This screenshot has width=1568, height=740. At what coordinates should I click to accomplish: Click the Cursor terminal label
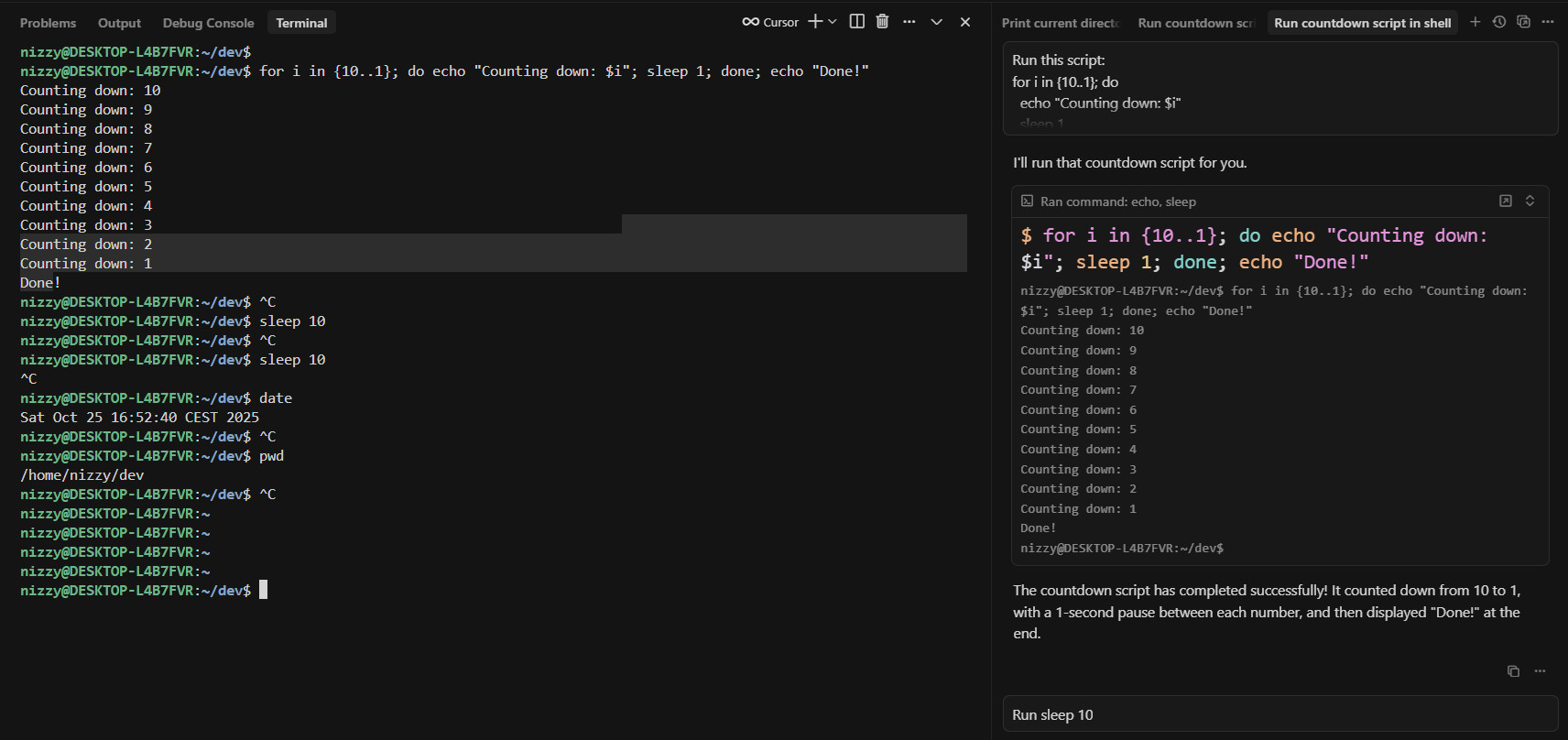pos(770,22)
